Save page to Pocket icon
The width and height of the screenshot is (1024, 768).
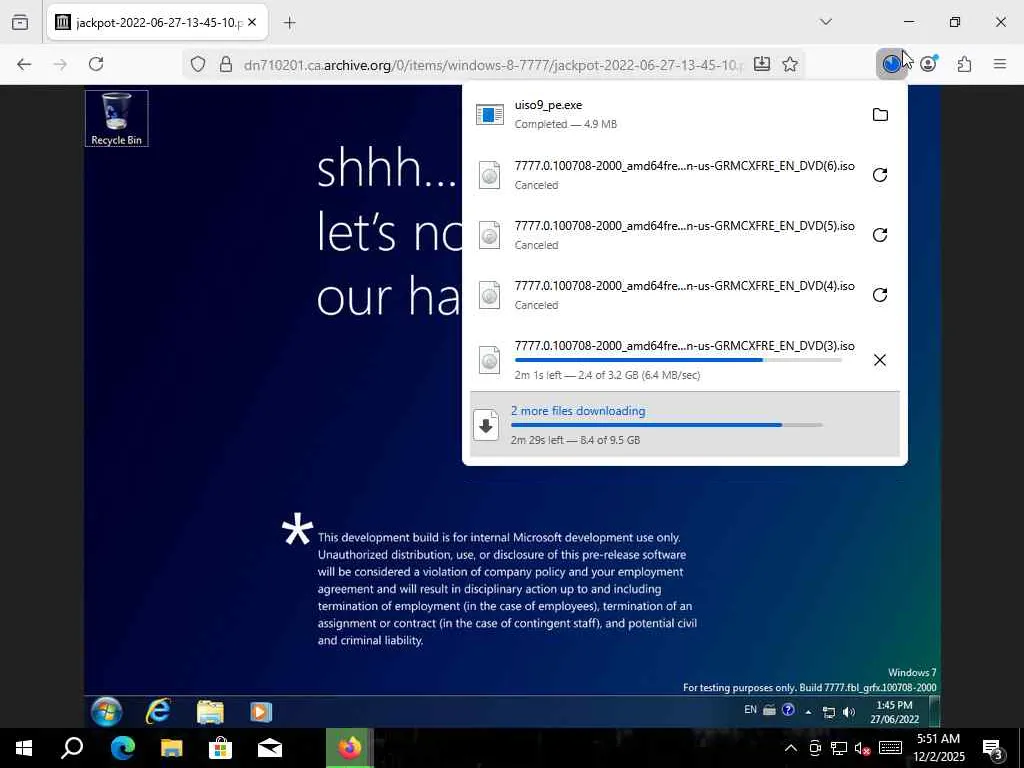pyautogui.click(x=761, y=64)
